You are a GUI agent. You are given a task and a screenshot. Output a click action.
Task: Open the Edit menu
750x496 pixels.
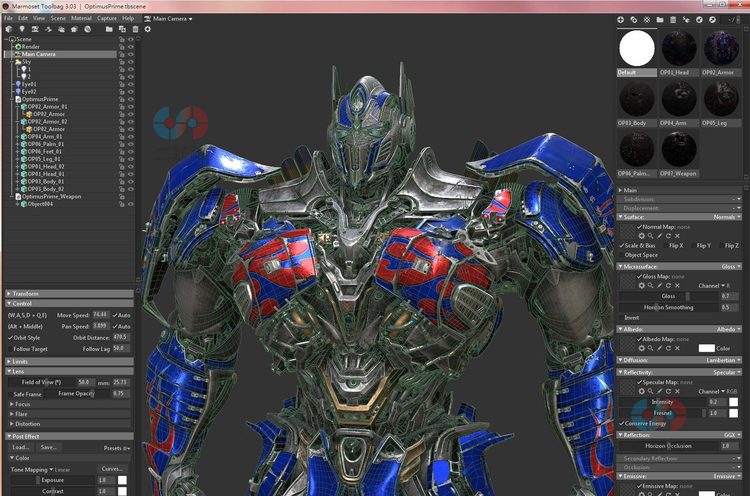(23, 18)
